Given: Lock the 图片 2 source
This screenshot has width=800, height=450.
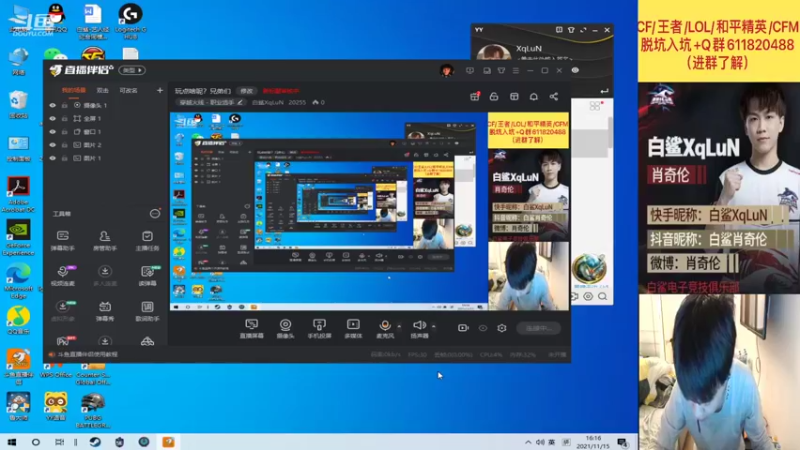Looking at the screenshot, I should [65, 145].
